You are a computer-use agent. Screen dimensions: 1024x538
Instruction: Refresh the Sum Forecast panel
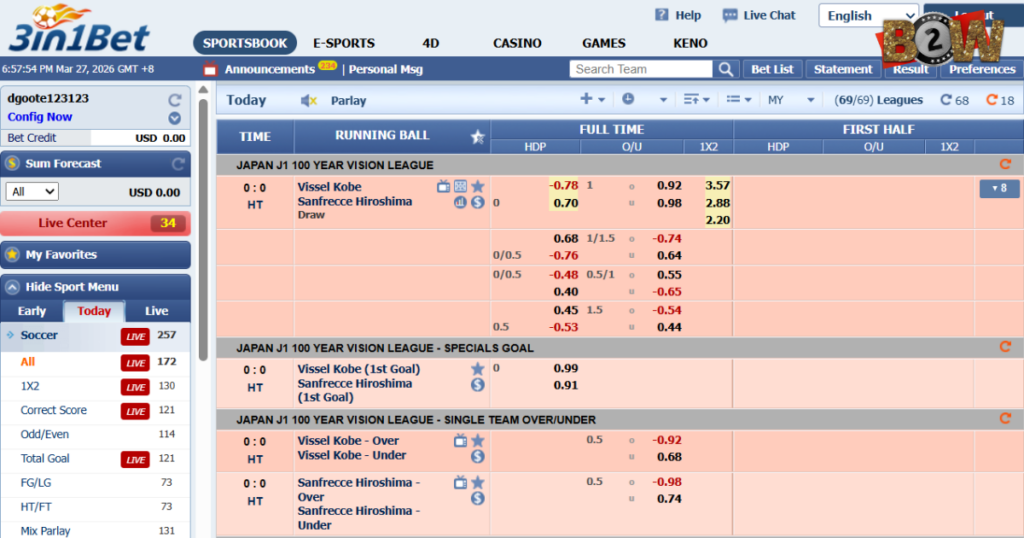[x=178, y=164]
